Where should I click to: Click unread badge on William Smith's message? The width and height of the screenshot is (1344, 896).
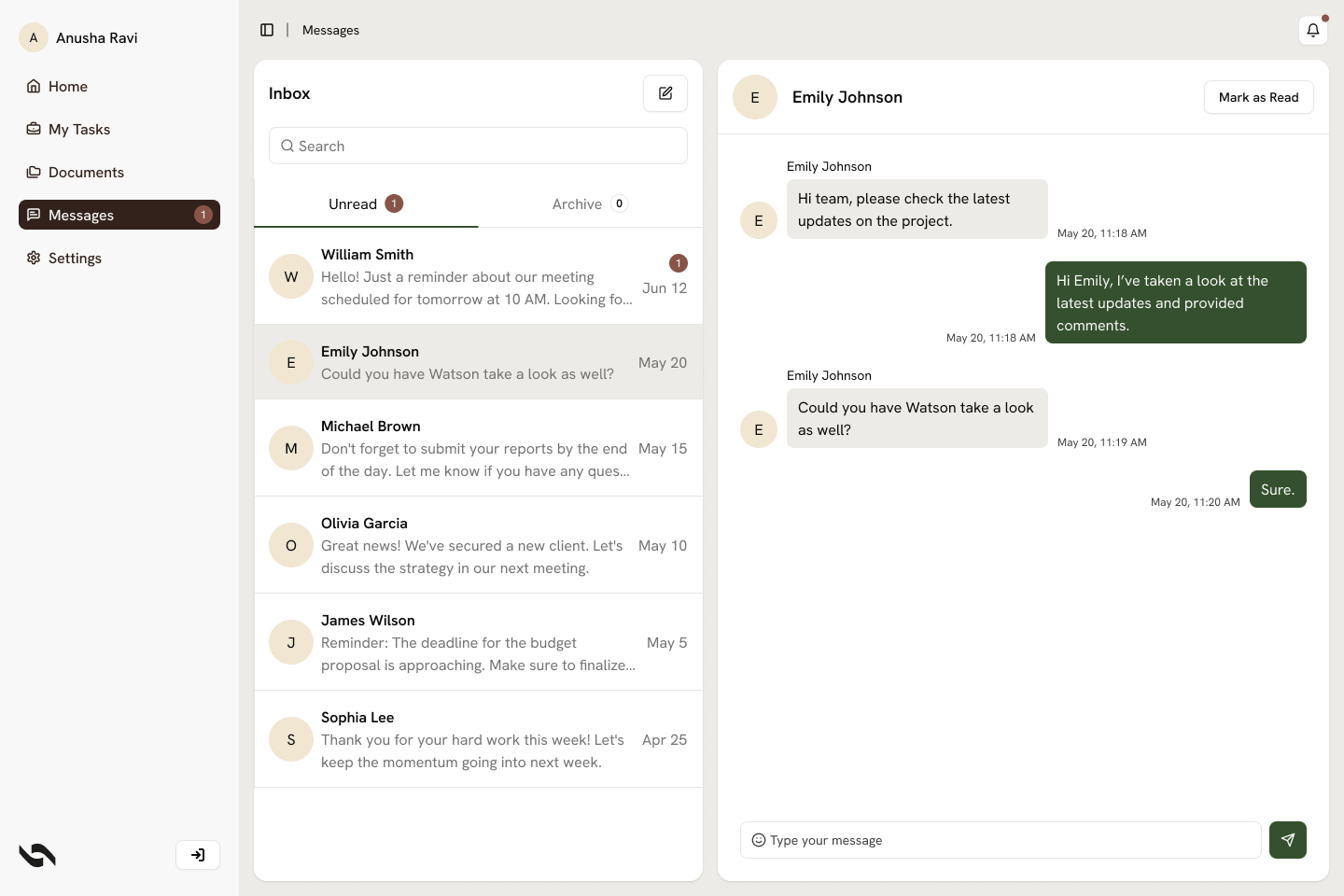click(x=679, y=263)
